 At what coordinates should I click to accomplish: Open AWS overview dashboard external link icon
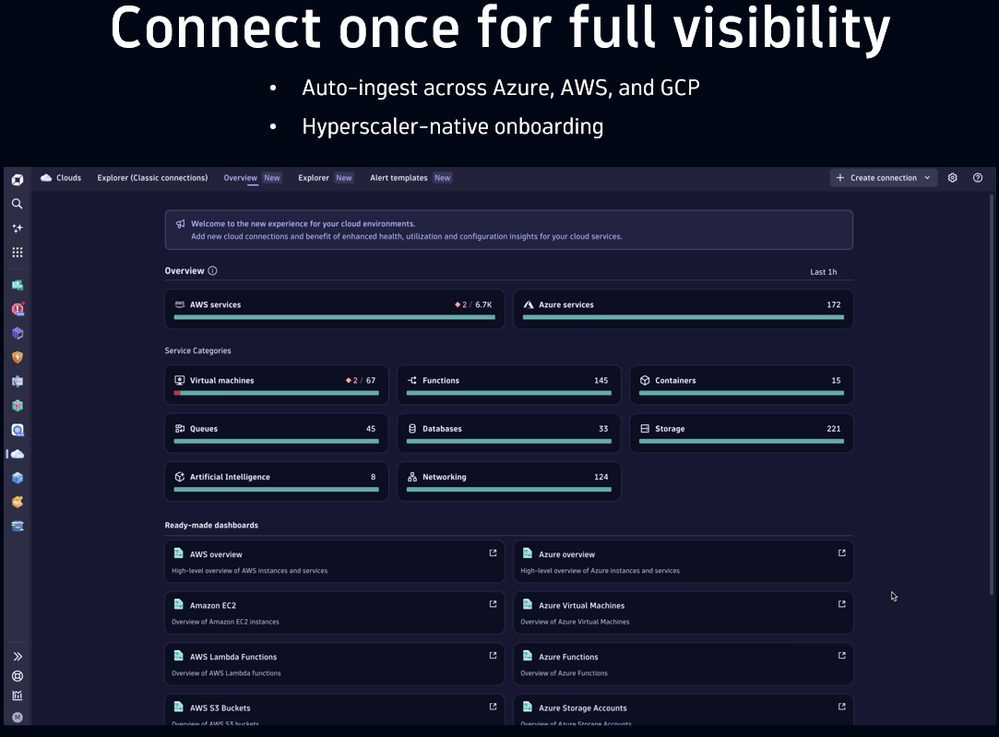[x=492, y=553]
